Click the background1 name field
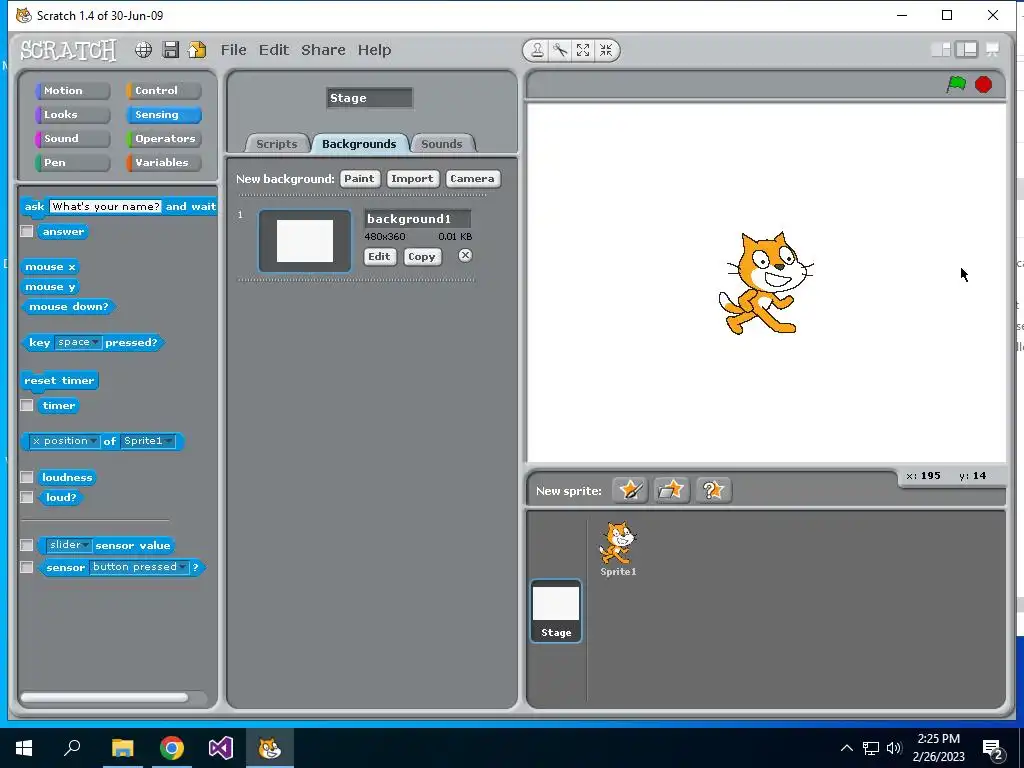This screenshot has width=1024, height=768. 417,219
